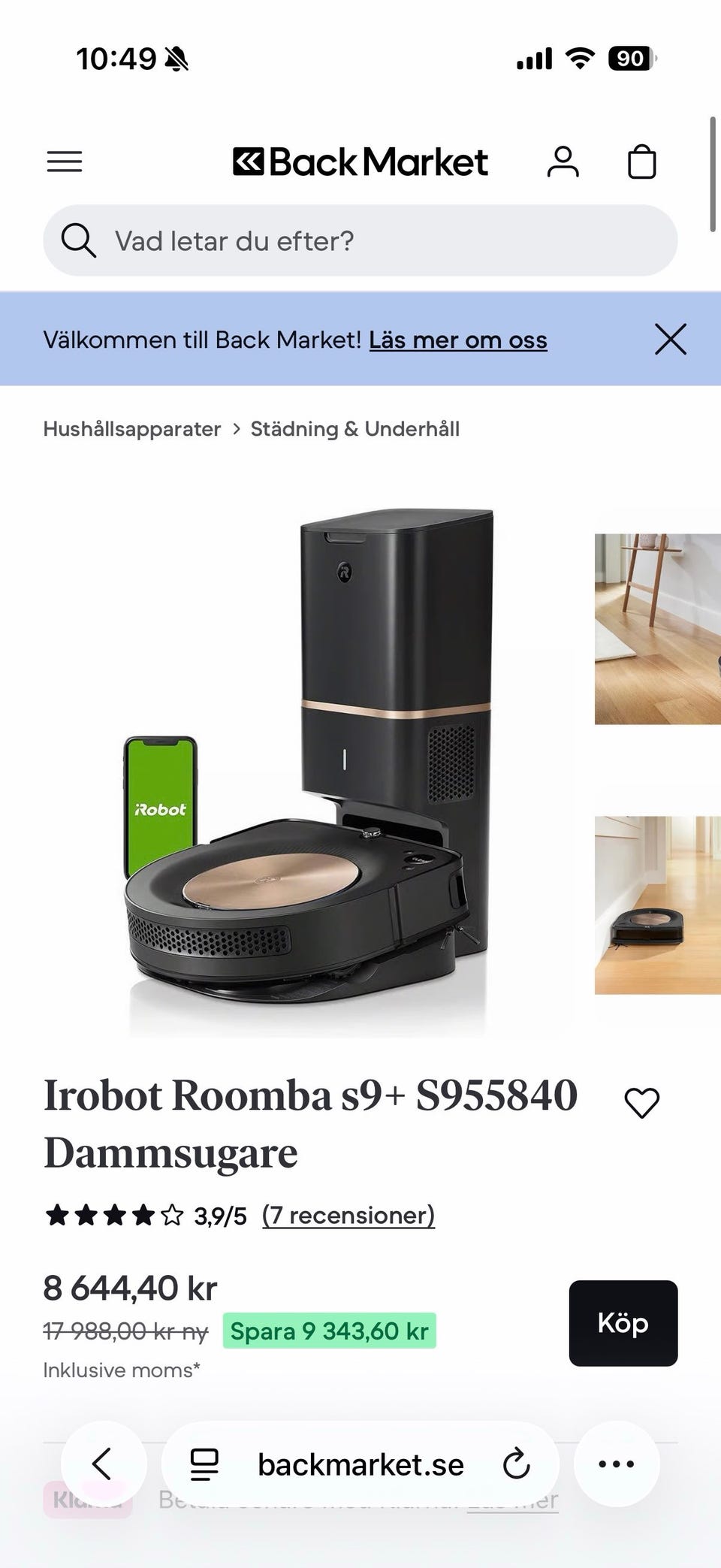Select thumbnail of Roomba along baseboard

coord(658,905)
